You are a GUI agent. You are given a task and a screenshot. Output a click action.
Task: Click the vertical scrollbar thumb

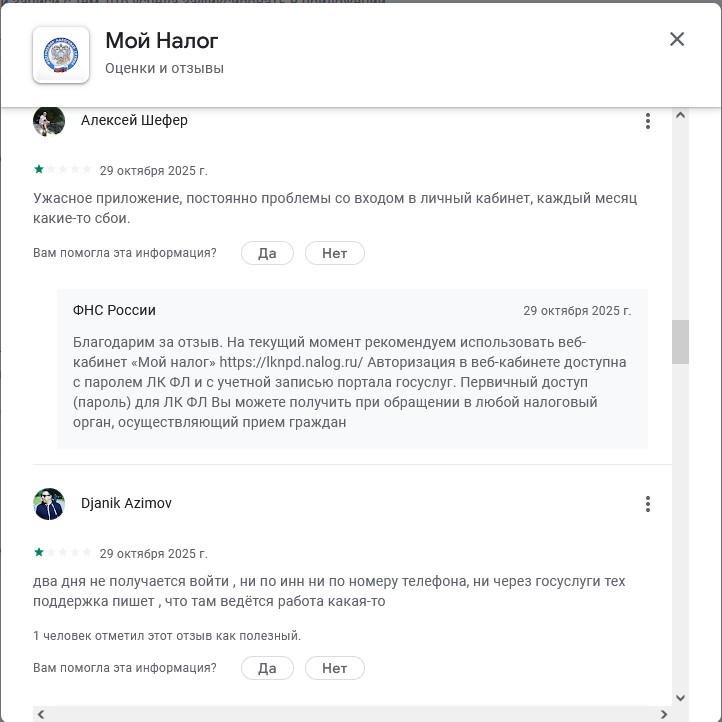[x=680, y=342]
